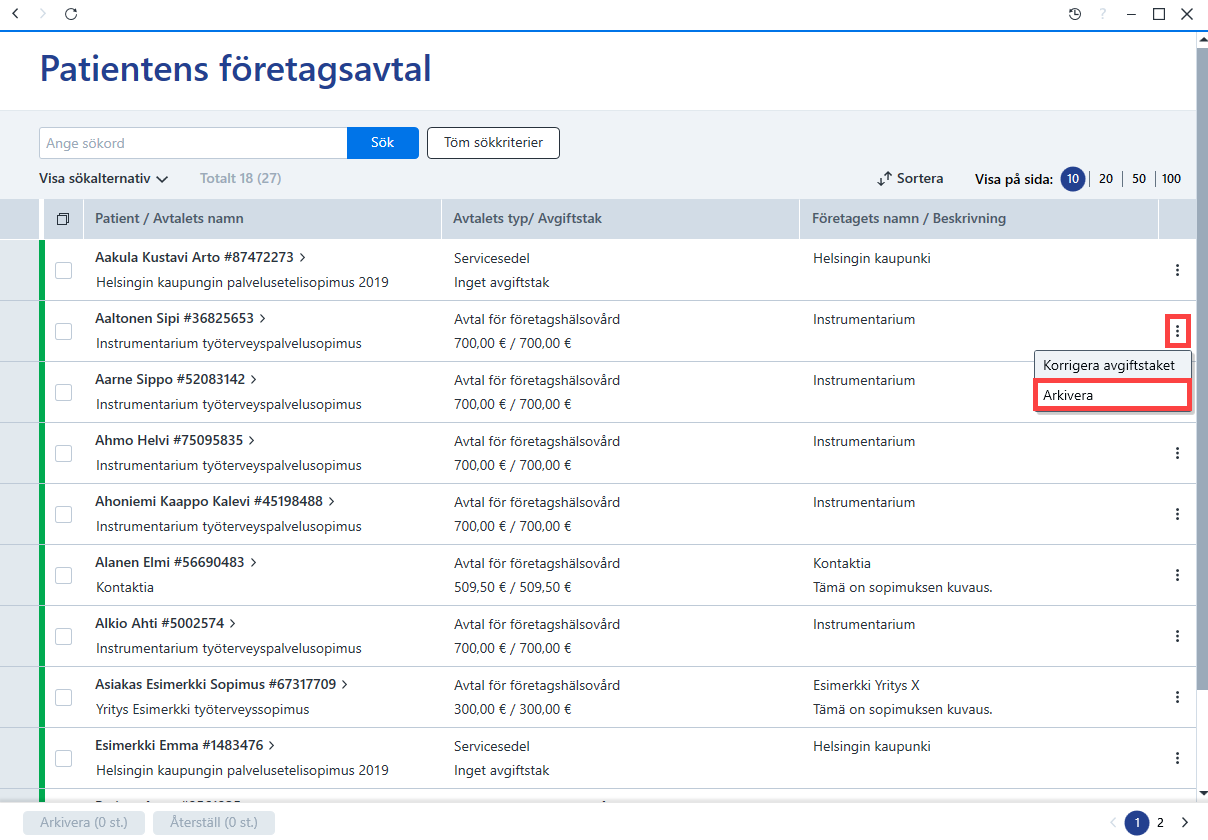The image size is (1208, 840).
Task: Expand chevron next to Esimerkki Emma #1483476
Action: (272, 746)
